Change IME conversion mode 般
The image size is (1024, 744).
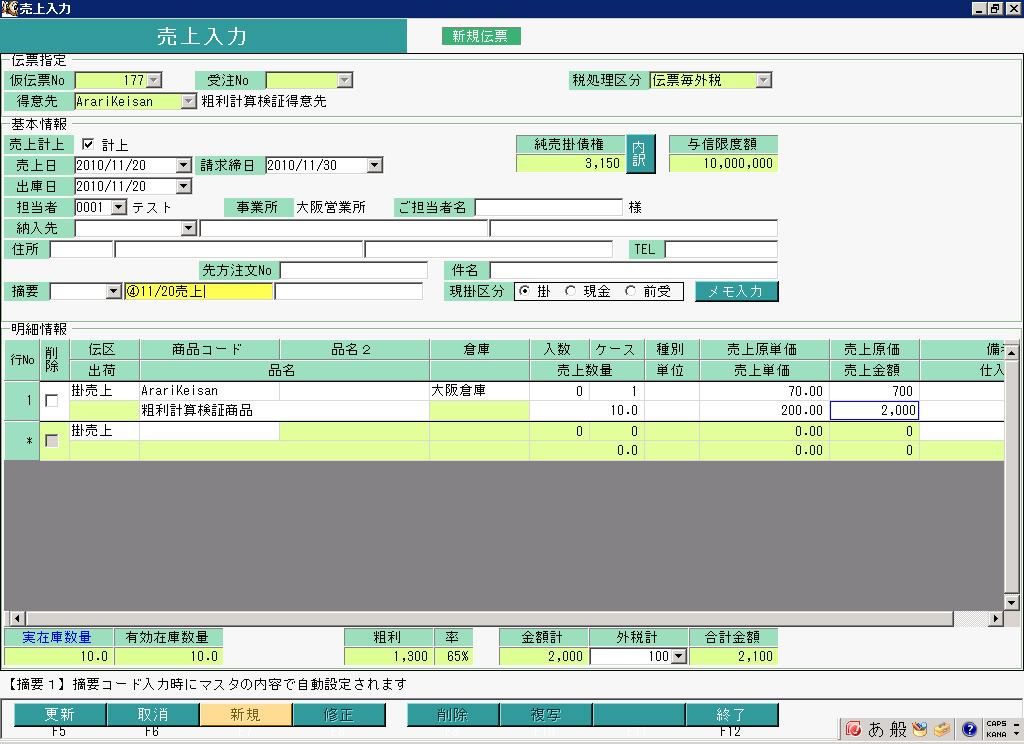[899, 728]
